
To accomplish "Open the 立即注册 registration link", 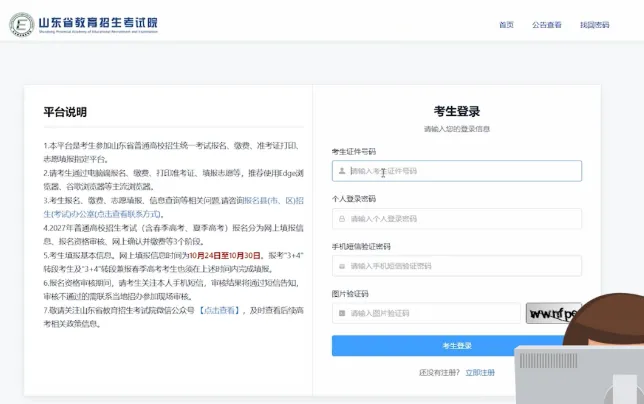I will pos(480,372).
